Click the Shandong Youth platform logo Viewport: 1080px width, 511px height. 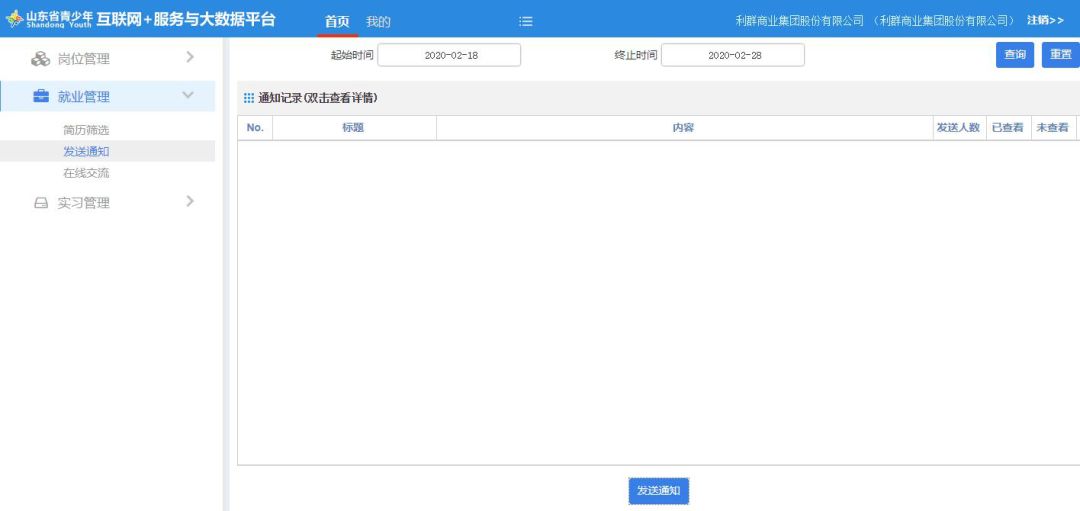14,20
